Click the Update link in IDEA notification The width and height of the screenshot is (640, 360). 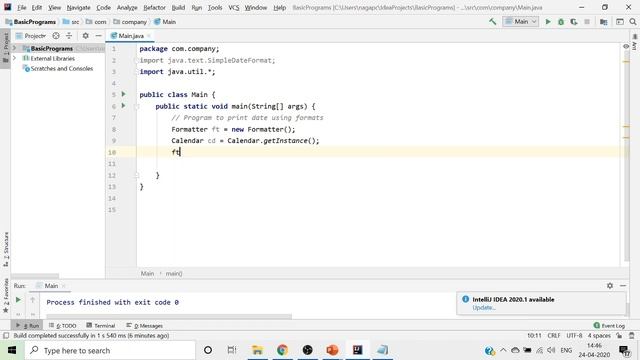coord(484,308)
